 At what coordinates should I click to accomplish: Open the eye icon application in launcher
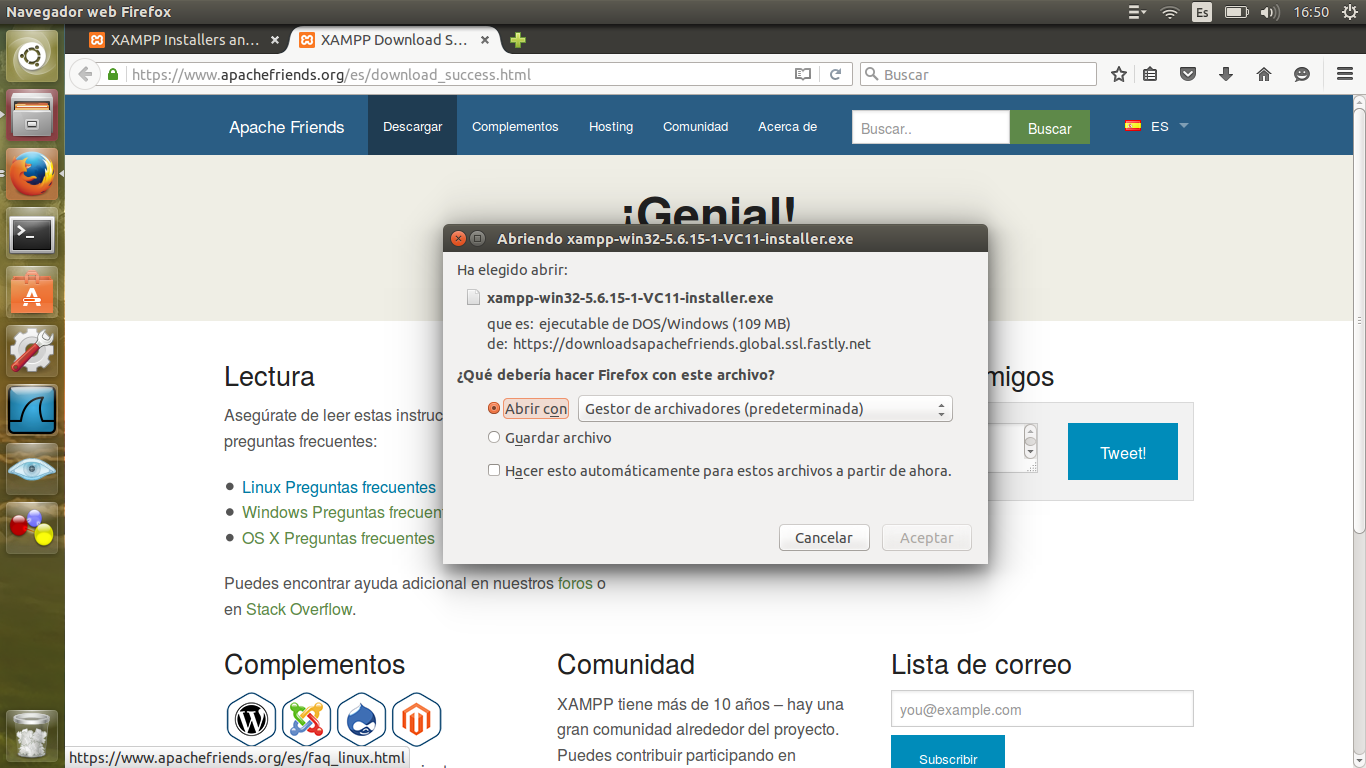point(33,469)
